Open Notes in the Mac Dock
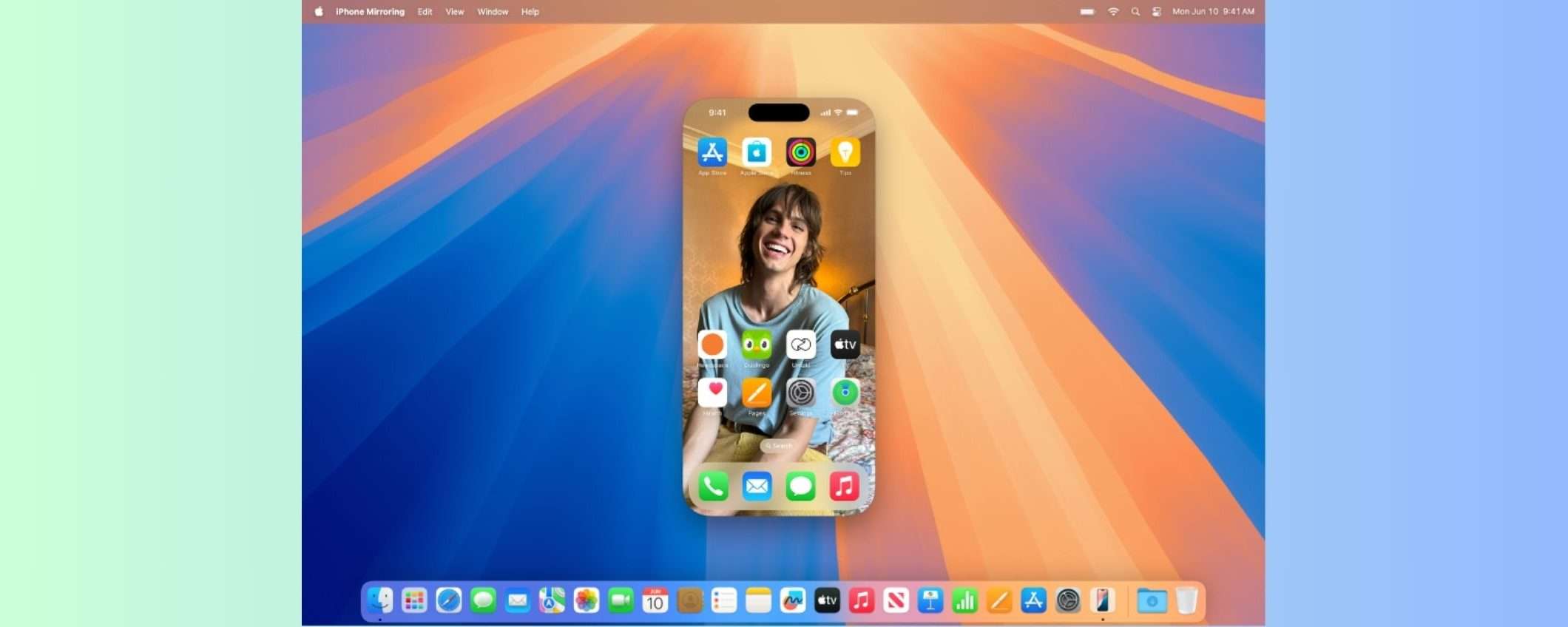The height and width of the screenshot is (627, 1568). click(758, 600)
